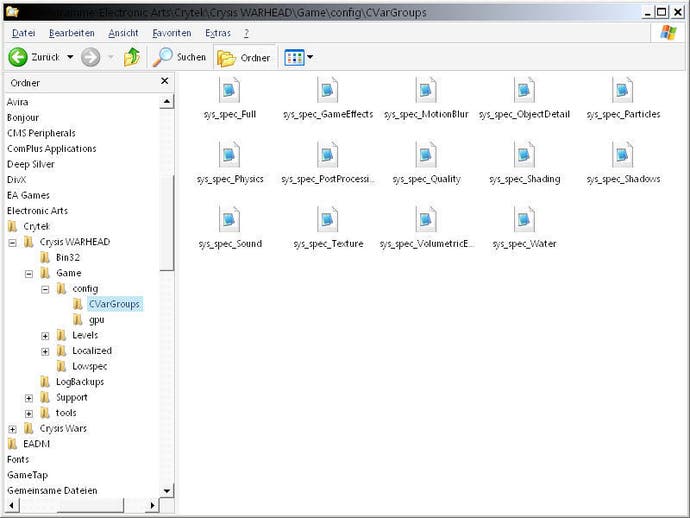Image resolution: width=690 pixels, height=518 pixels.
Task: Expand the Levels tree node
Action: pos(45,336)
